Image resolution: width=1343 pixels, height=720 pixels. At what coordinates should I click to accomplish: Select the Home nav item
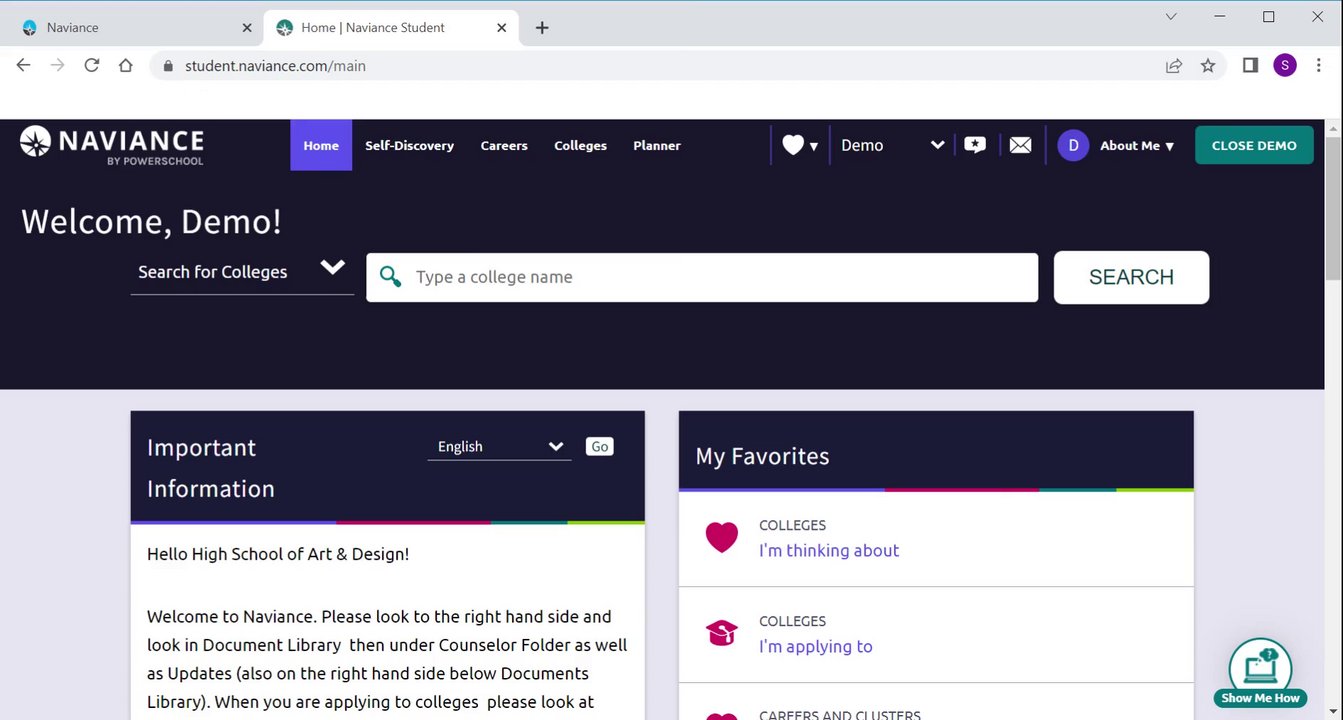(321, 145)
